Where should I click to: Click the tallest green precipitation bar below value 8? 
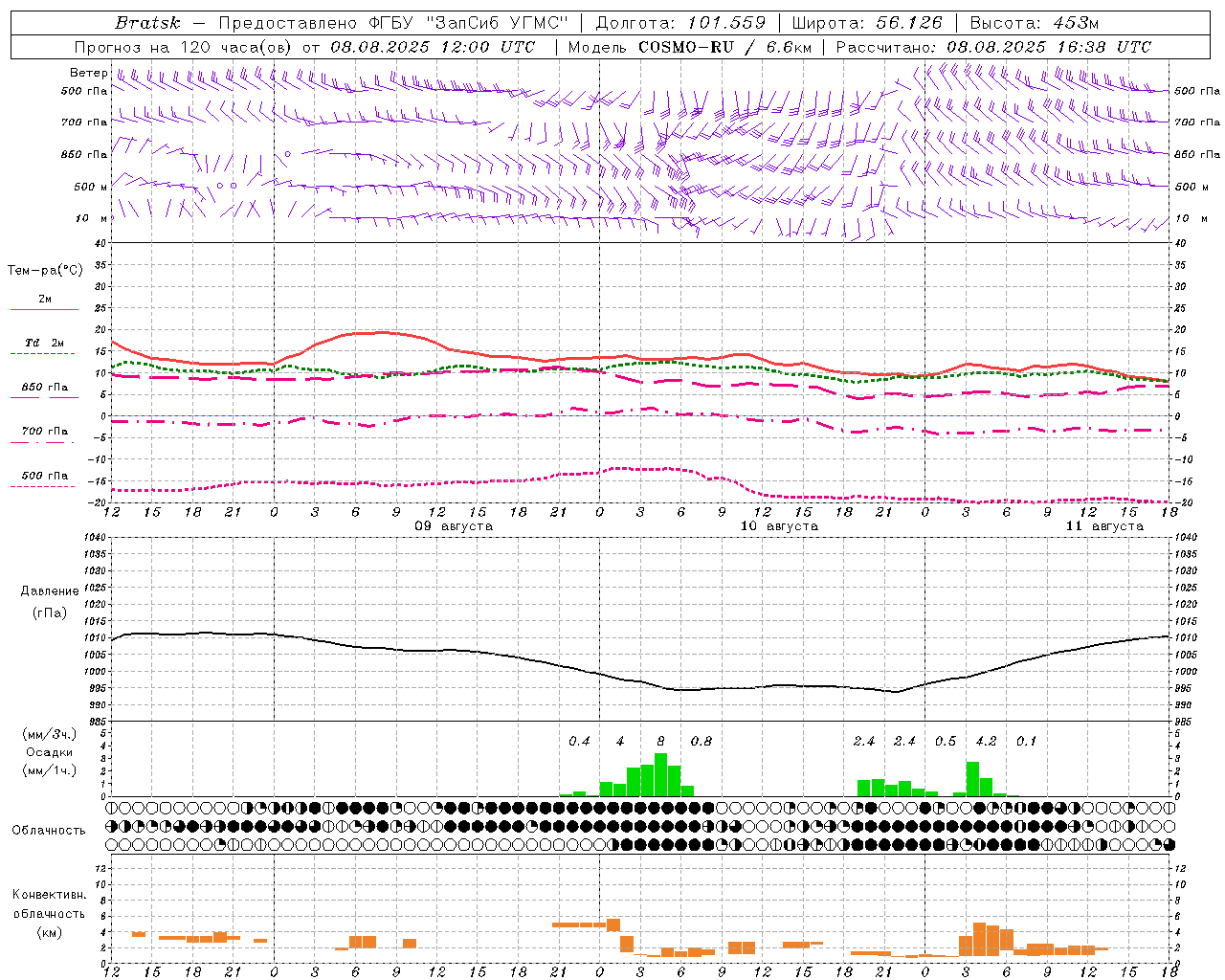coord(660,775)
